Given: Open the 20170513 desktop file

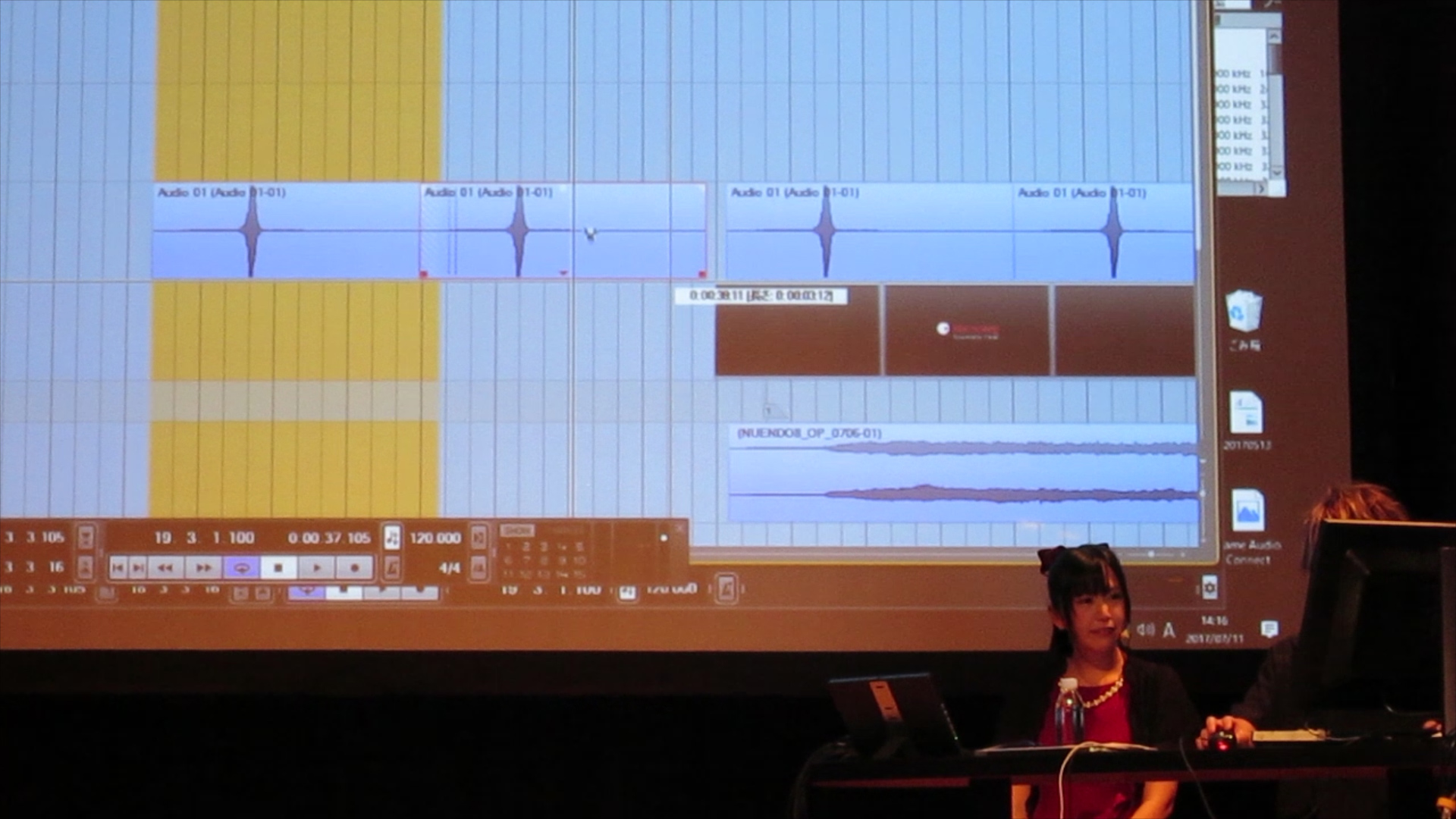Looking at the screenshot, I should pyautogui.click(x=1245, y=413).
